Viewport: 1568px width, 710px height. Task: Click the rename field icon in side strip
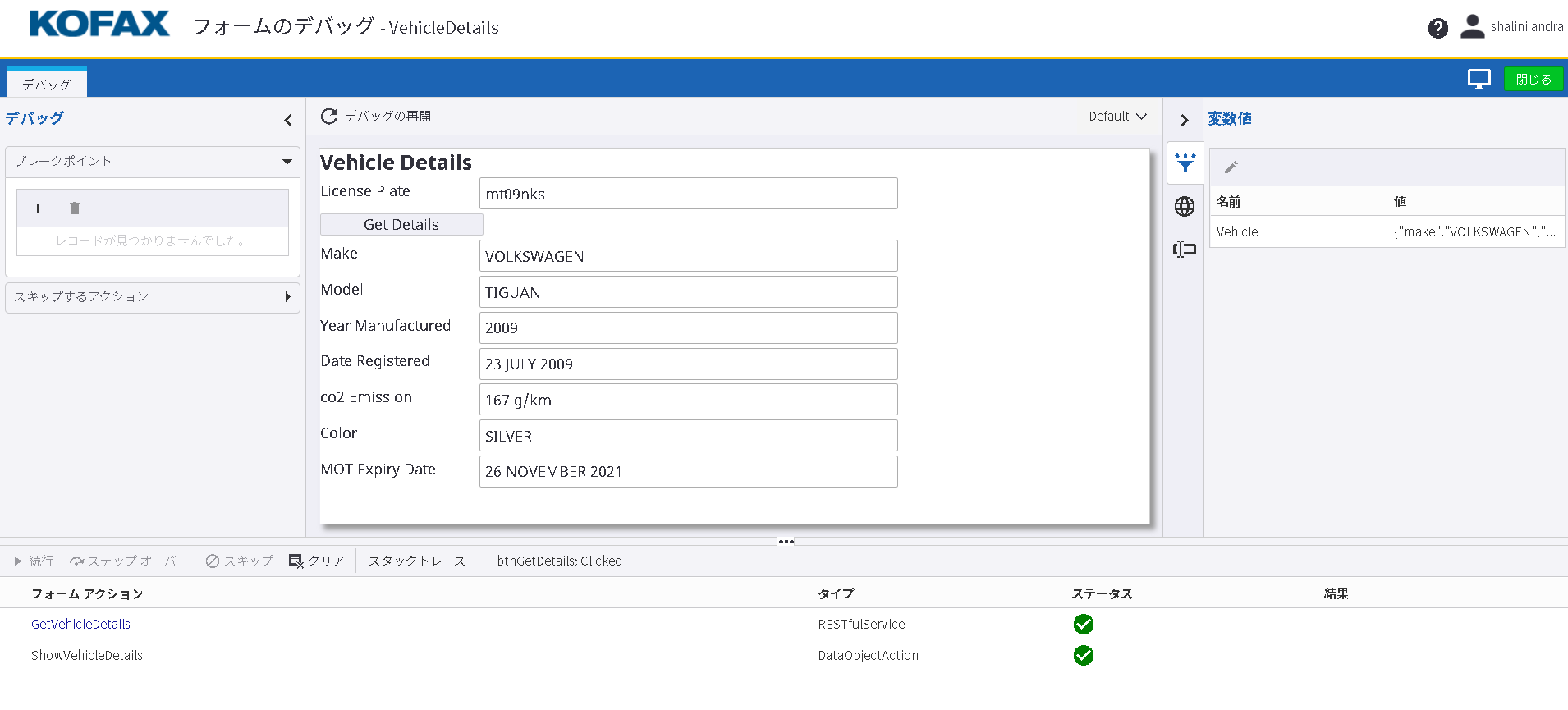[1185, 250]
